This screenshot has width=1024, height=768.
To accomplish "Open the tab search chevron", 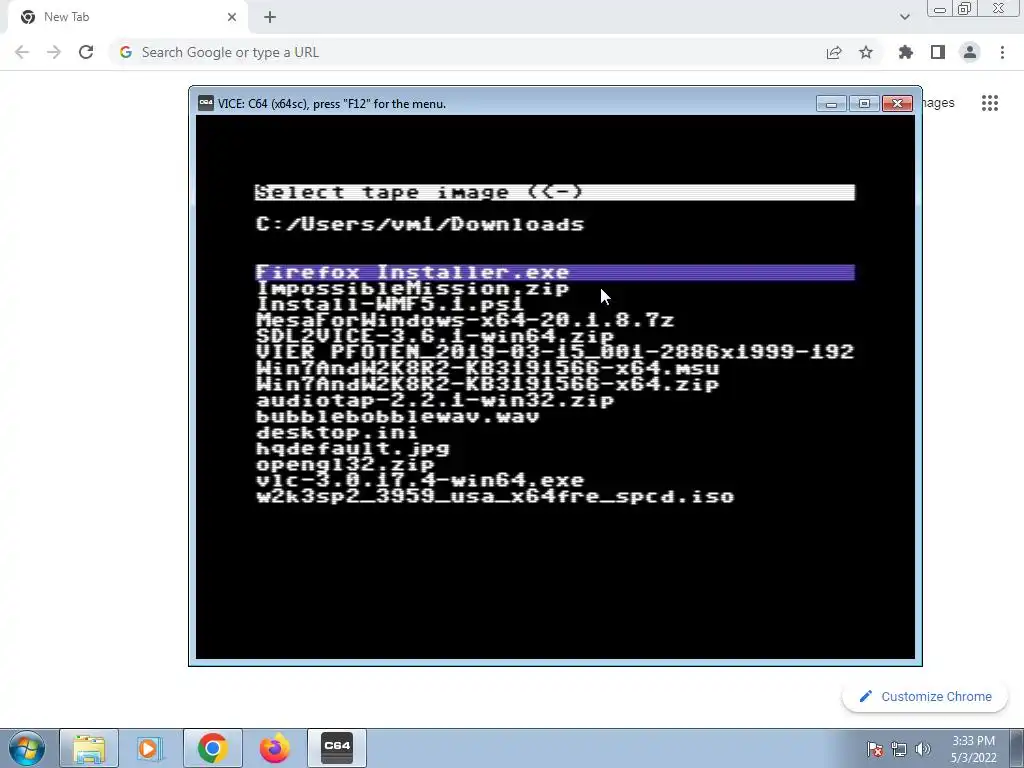I will pos(904,17).
